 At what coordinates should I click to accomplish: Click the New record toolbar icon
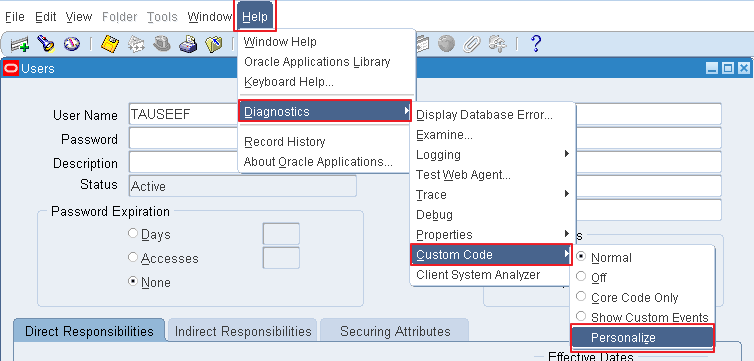point(20,45)
